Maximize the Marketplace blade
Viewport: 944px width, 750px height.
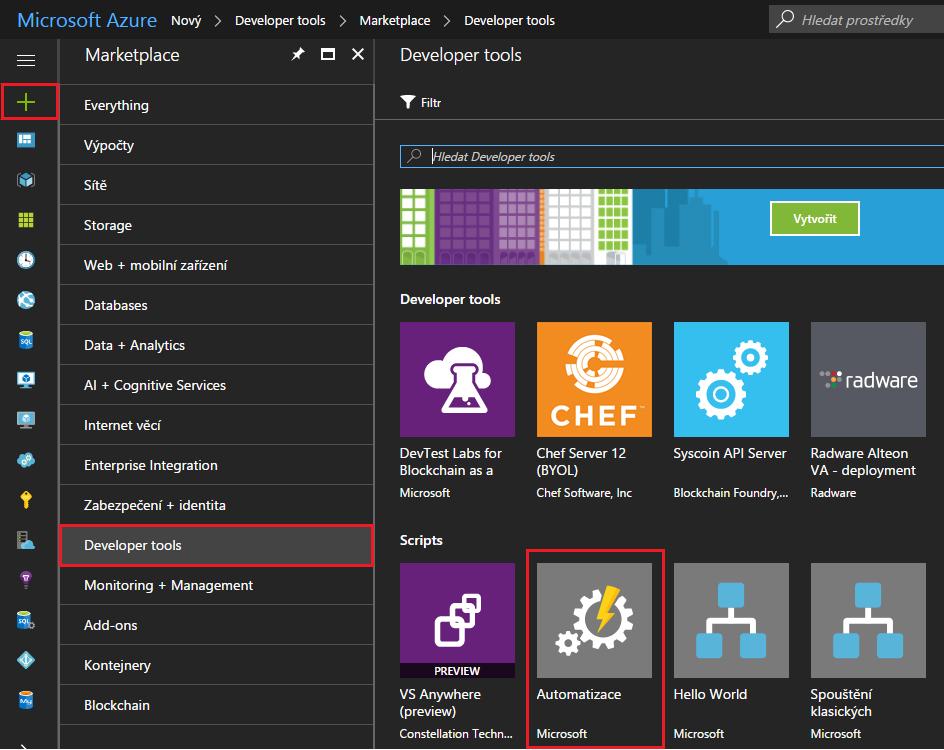pyautogui.click(x=328, y=55)
